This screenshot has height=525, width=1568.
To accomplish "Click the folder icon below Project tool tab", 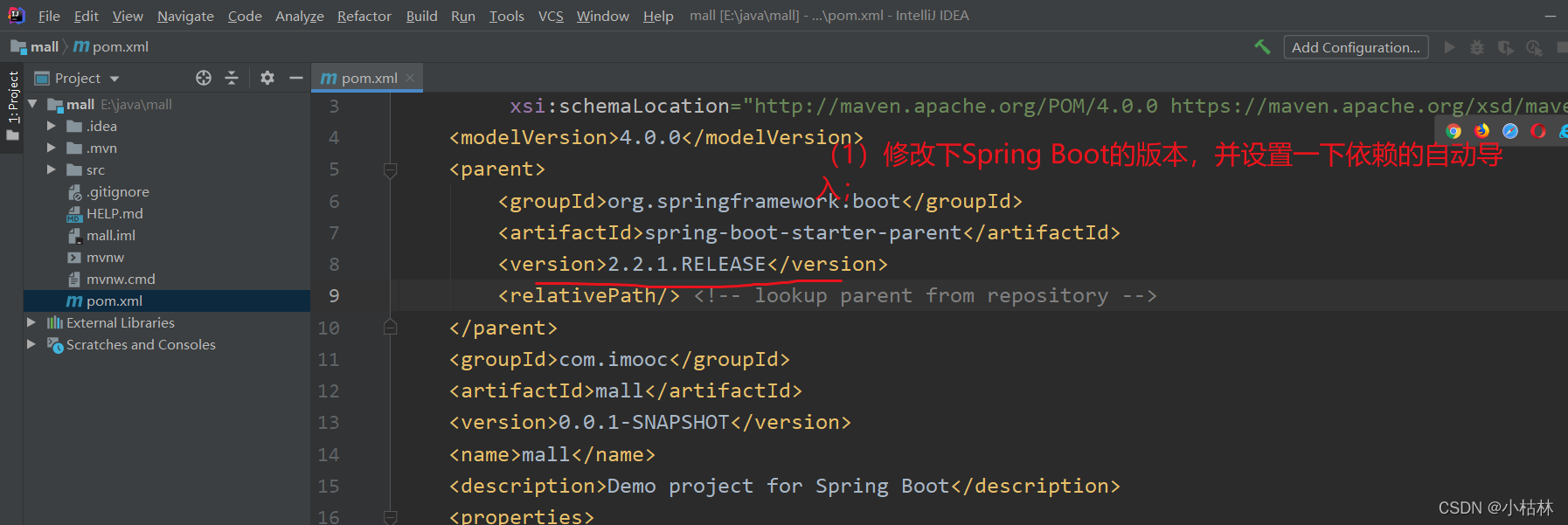I will [12, 135].
